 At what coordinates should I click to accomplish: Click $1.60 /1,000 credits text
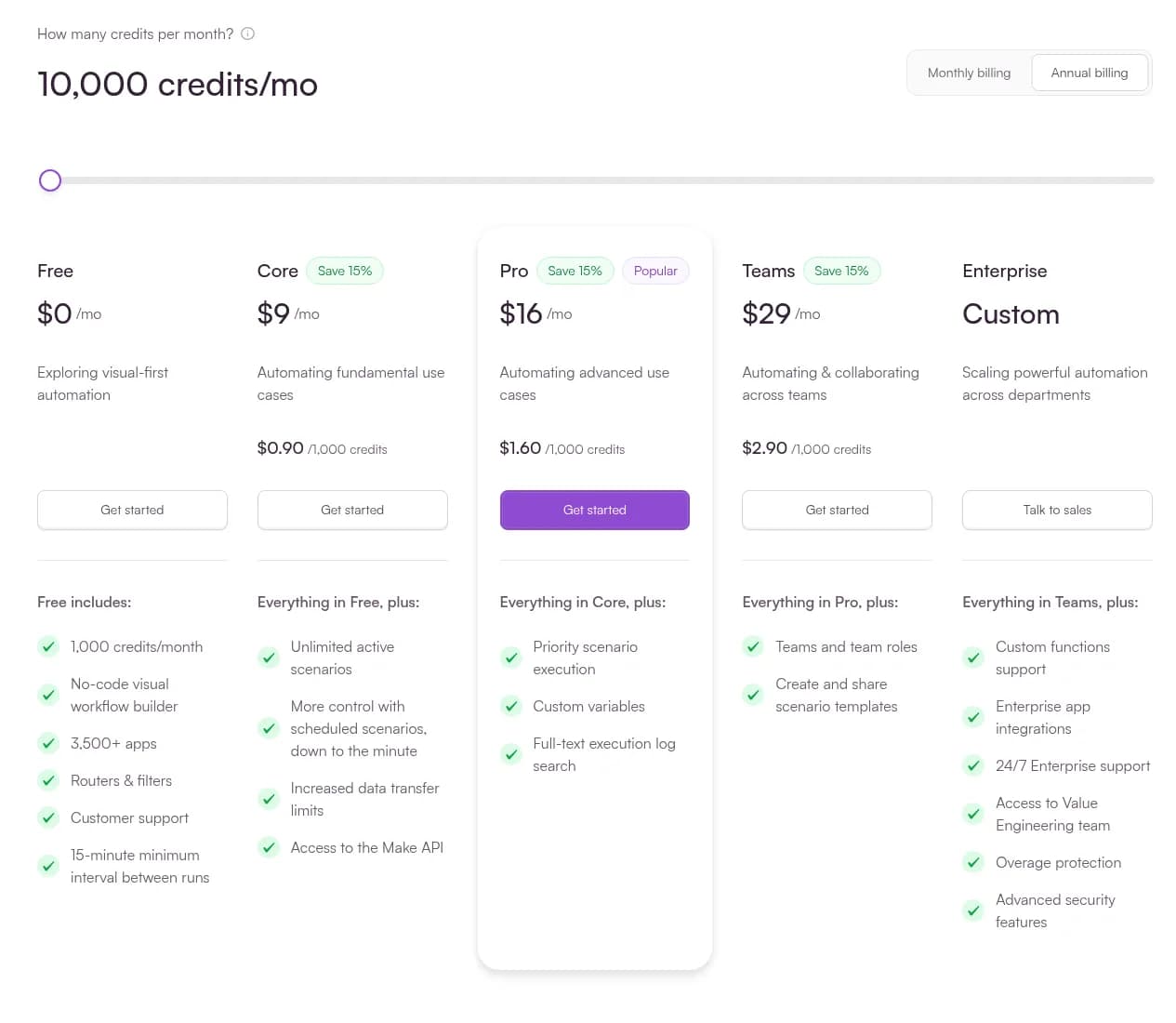[562, 448]
